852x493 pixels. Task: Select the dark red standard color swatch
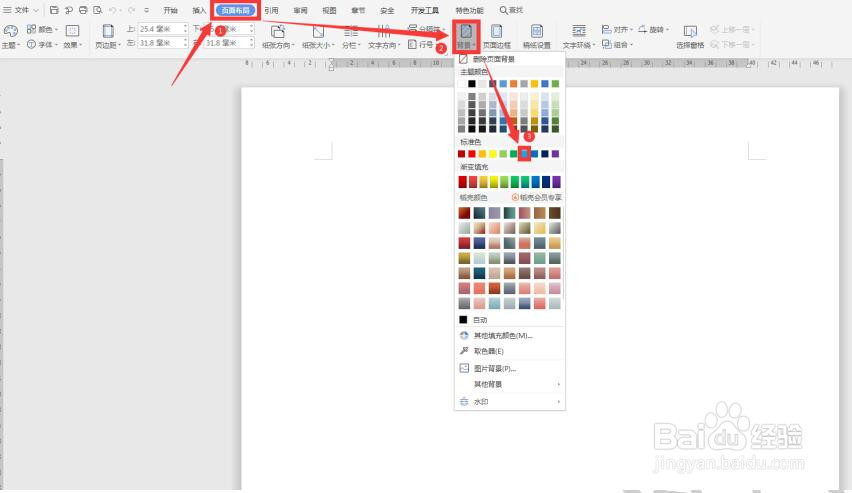click(x=461, y=154)
